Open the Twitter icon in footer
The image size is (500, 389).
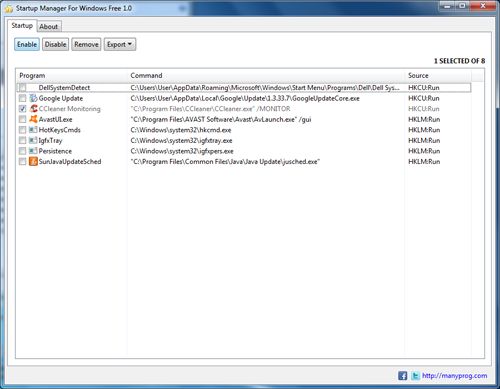415,376
